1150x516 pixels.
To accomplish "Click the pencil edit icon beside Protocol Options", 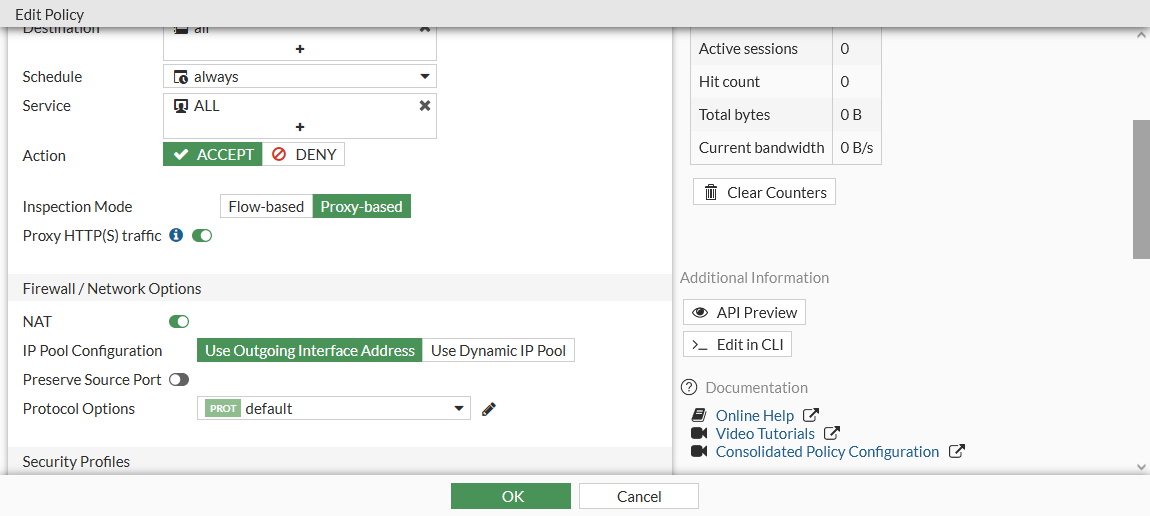I will click(x=489, y=409).
